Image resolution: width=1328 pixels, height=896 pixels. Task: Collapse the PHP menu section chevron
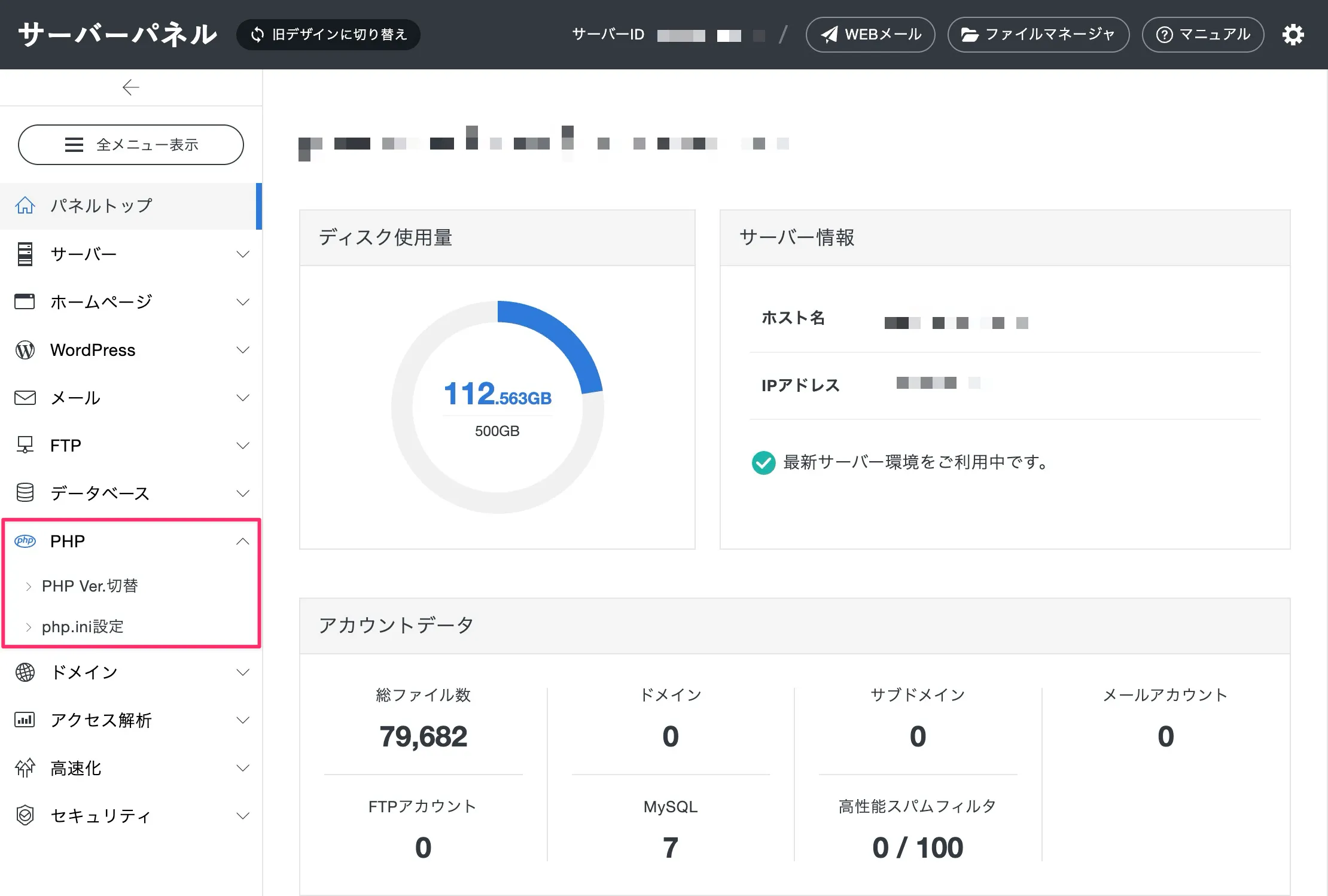click(x=242, y=541)
